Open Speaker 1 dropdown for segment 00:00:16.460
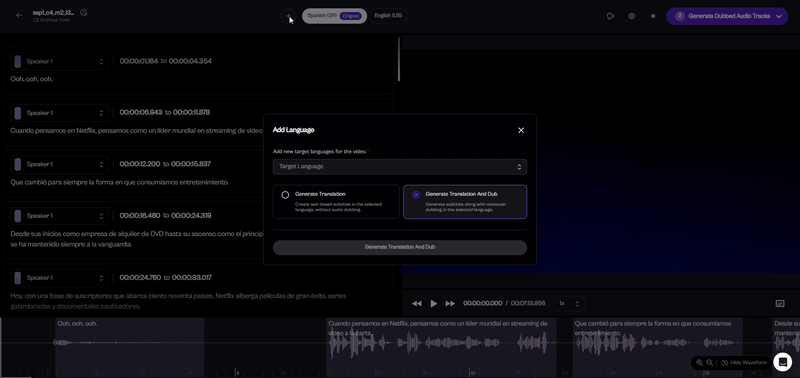The width and height of the screenshot is (800, 378). (x=59, y=216)
